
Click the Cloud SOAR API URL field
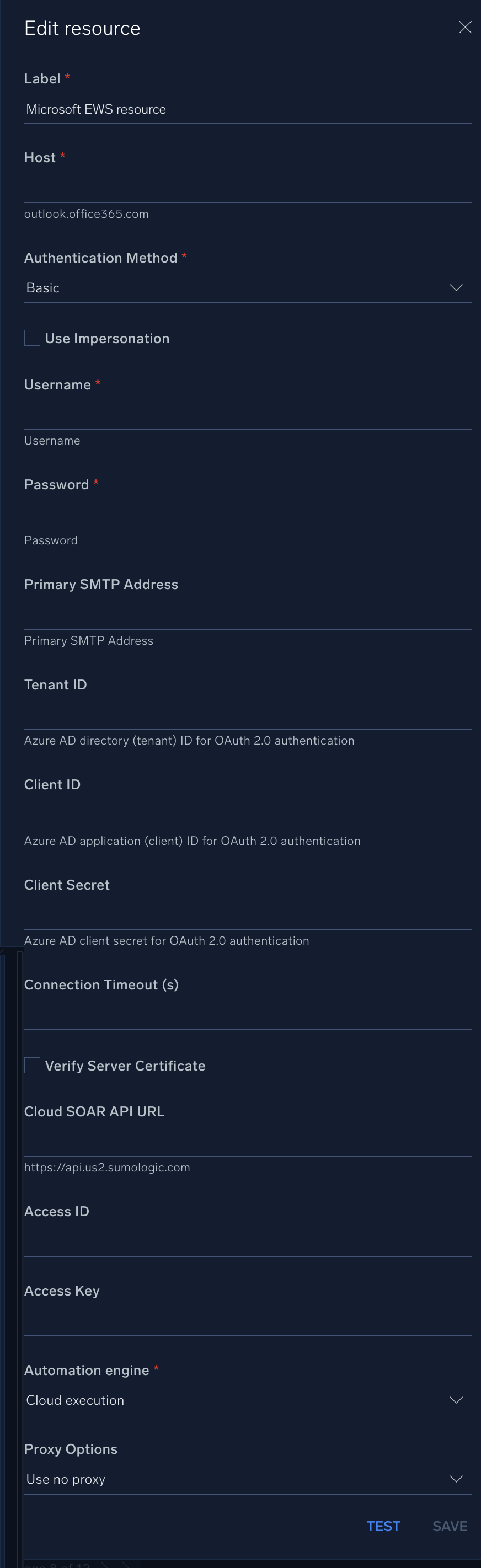click(247, 1144)
